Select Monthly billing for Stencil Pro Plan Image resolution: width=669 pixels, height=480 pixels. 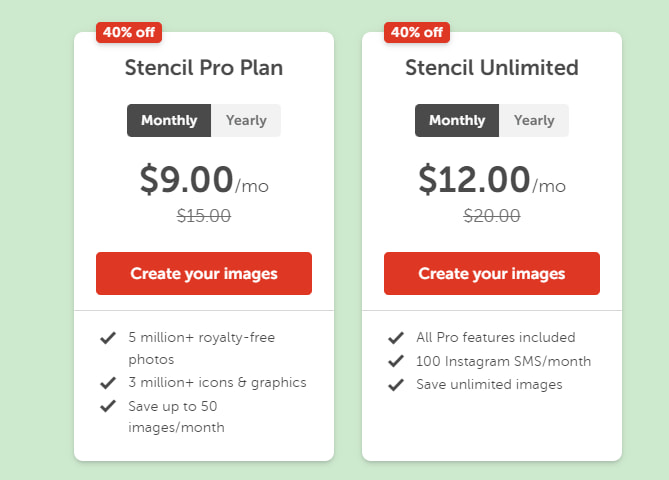pyautogui.click(x=169, y=120)
